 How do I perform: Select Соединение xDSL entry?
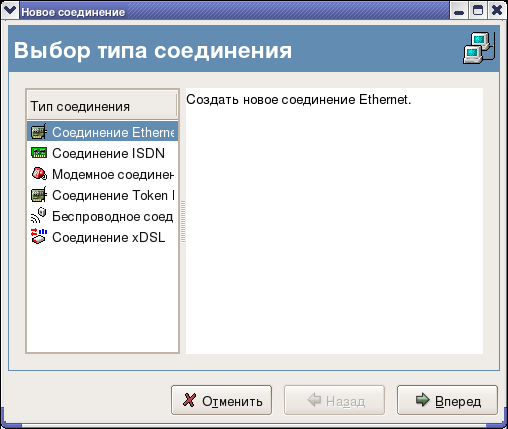tap(102, 237)
